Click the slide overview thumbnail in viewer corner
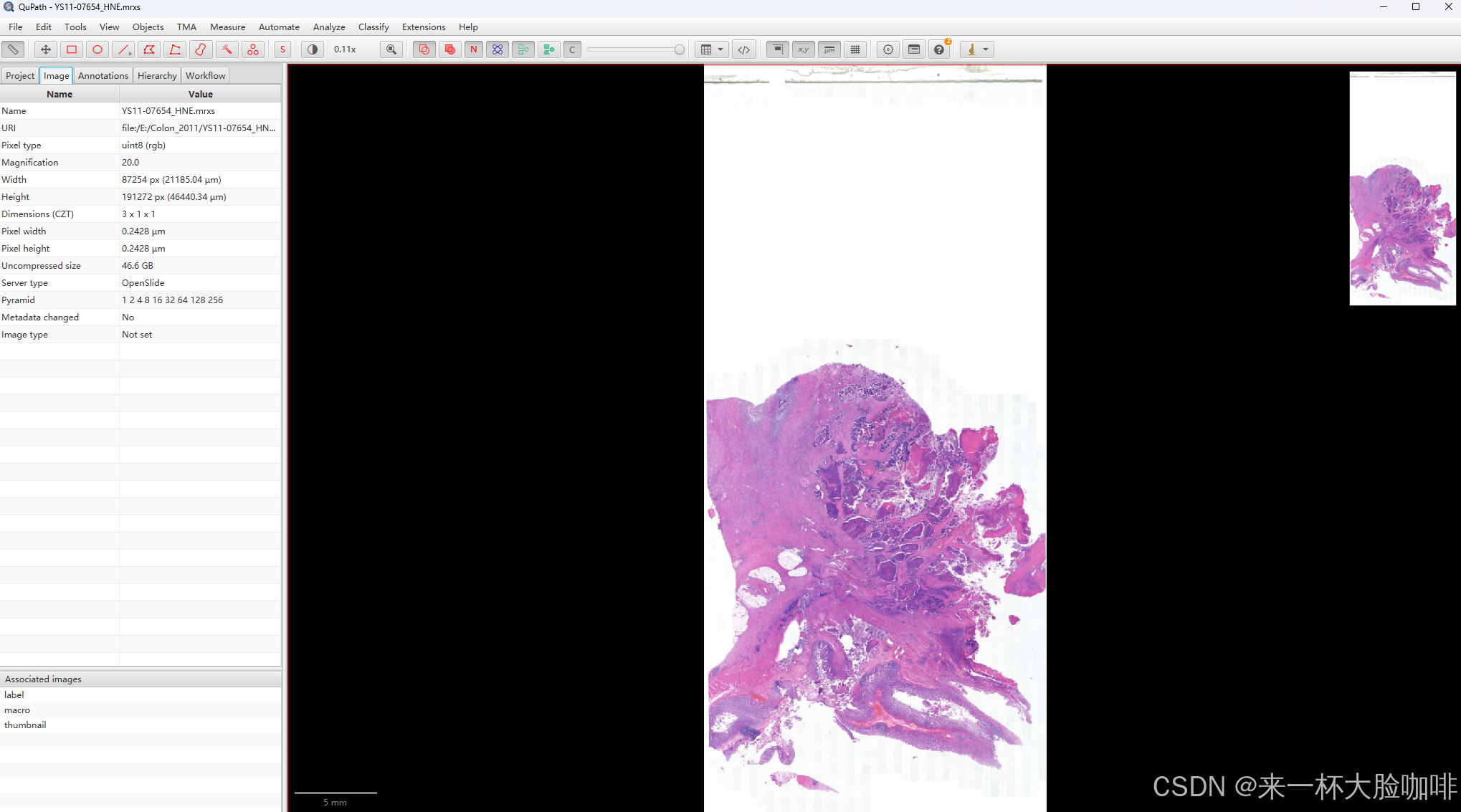 tap(1401, 188)
